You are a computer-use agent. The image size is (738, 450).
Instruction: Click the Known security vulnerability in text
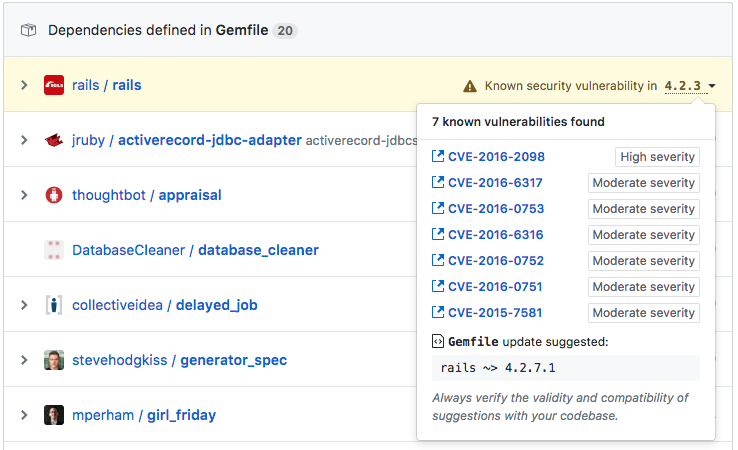[571, 86]
